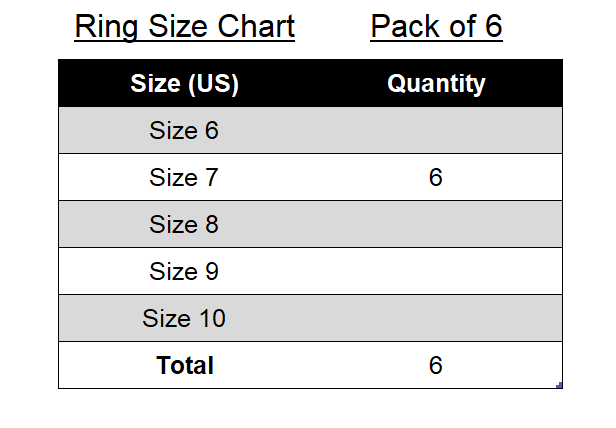Screen dimensions: 616x428
Task: Select the Quantity value 6 for Size 7
Action: [436, 178]
